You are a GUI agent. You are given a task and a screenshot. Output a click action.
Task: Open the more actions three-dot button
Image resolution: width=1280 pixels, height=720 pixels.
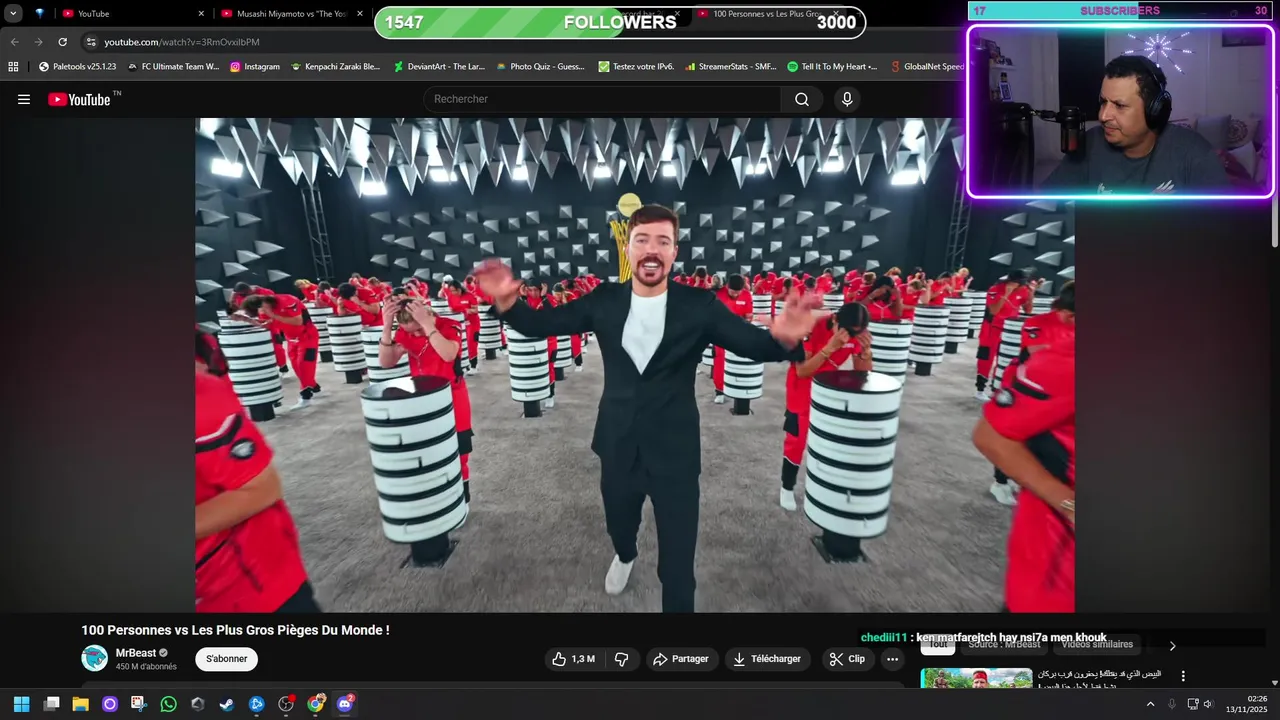(x=892, y=659)
